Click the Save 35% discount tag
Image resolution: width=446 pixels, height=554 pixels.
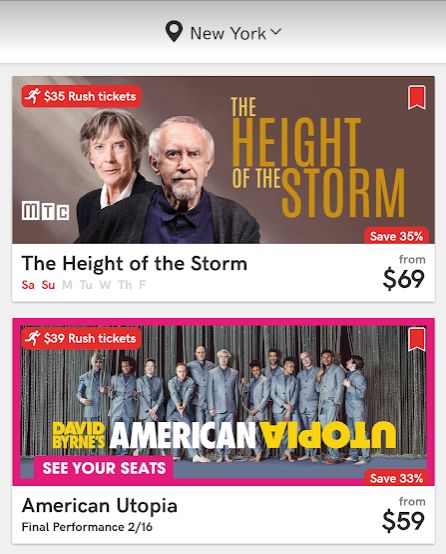(x=396, y=236)
